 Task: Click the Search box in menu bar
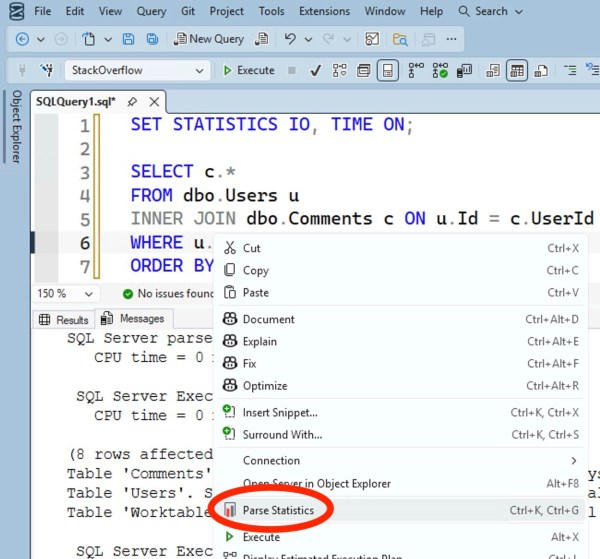[491, 11]
